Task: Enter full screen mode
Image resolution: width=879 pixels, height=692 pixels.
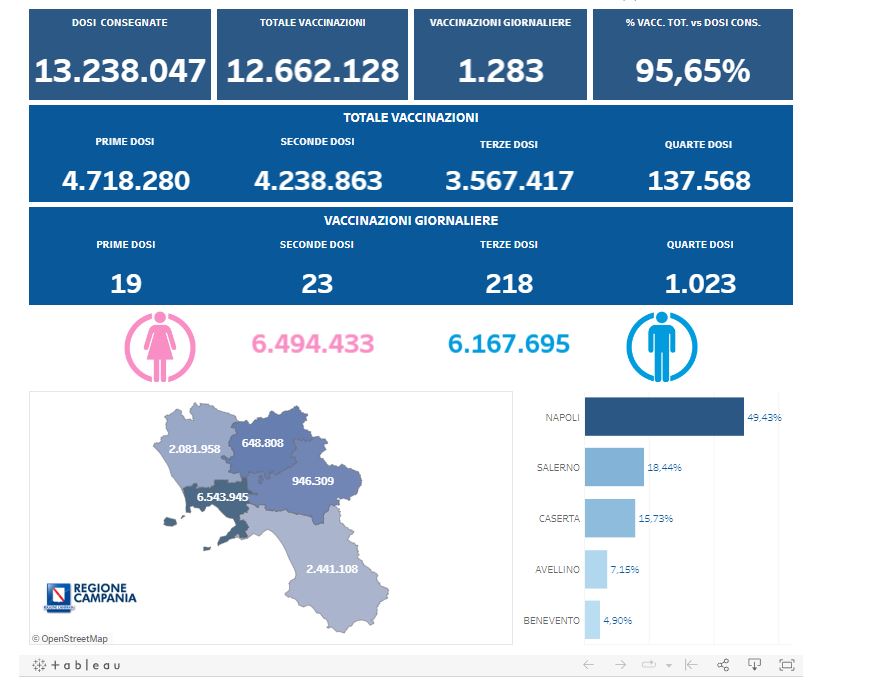Action: click(787, 665)
